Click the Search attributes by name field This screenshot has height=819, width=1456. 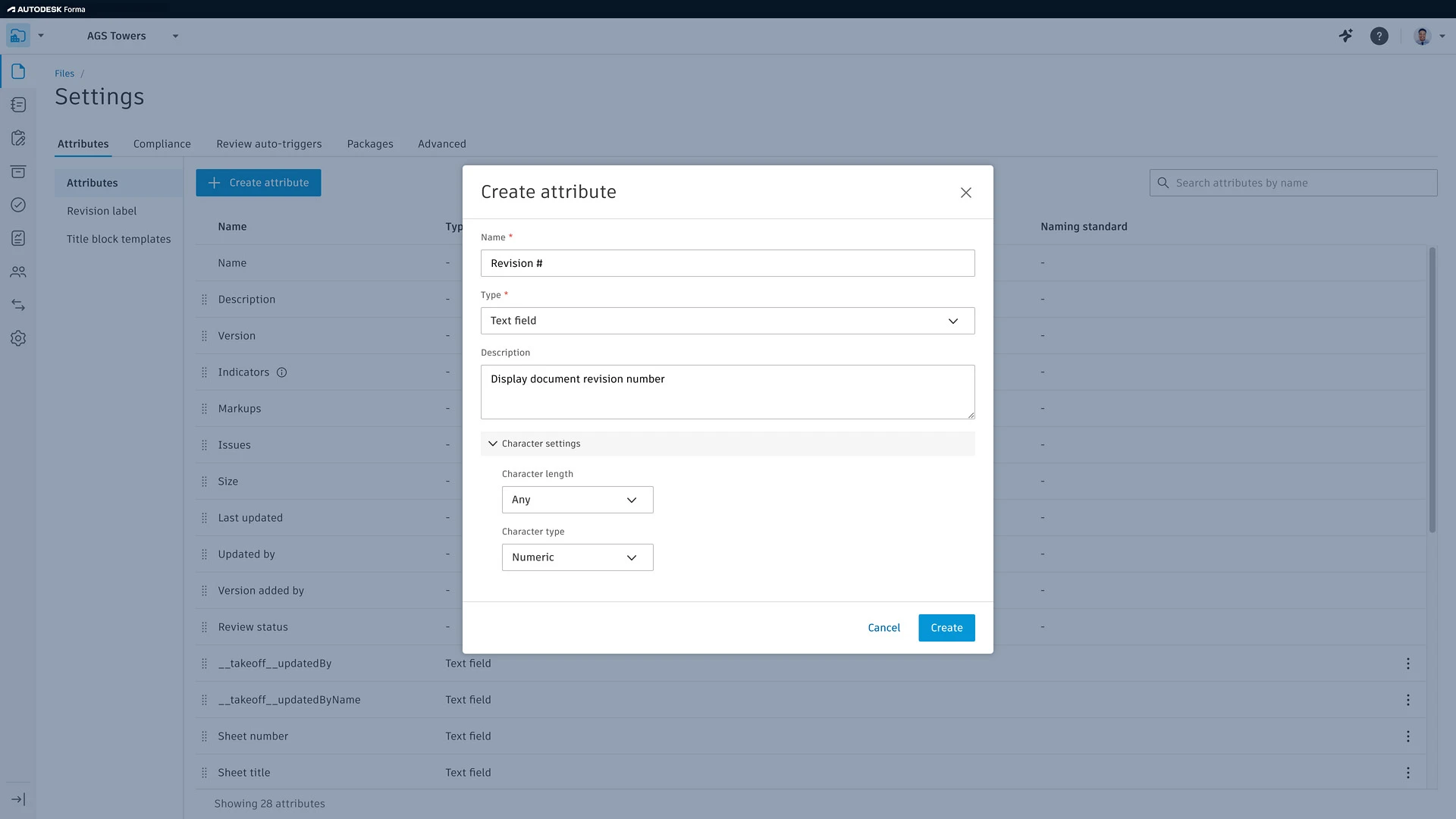(x=1294, y=183)
